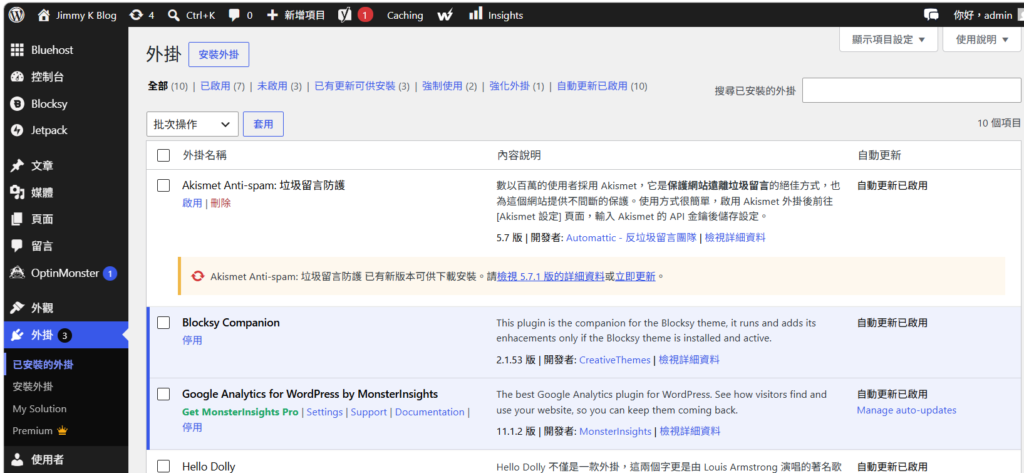Click Manage auto-updates link
The width and height of the screenshot is (1024, 473).
click(906, 410)
